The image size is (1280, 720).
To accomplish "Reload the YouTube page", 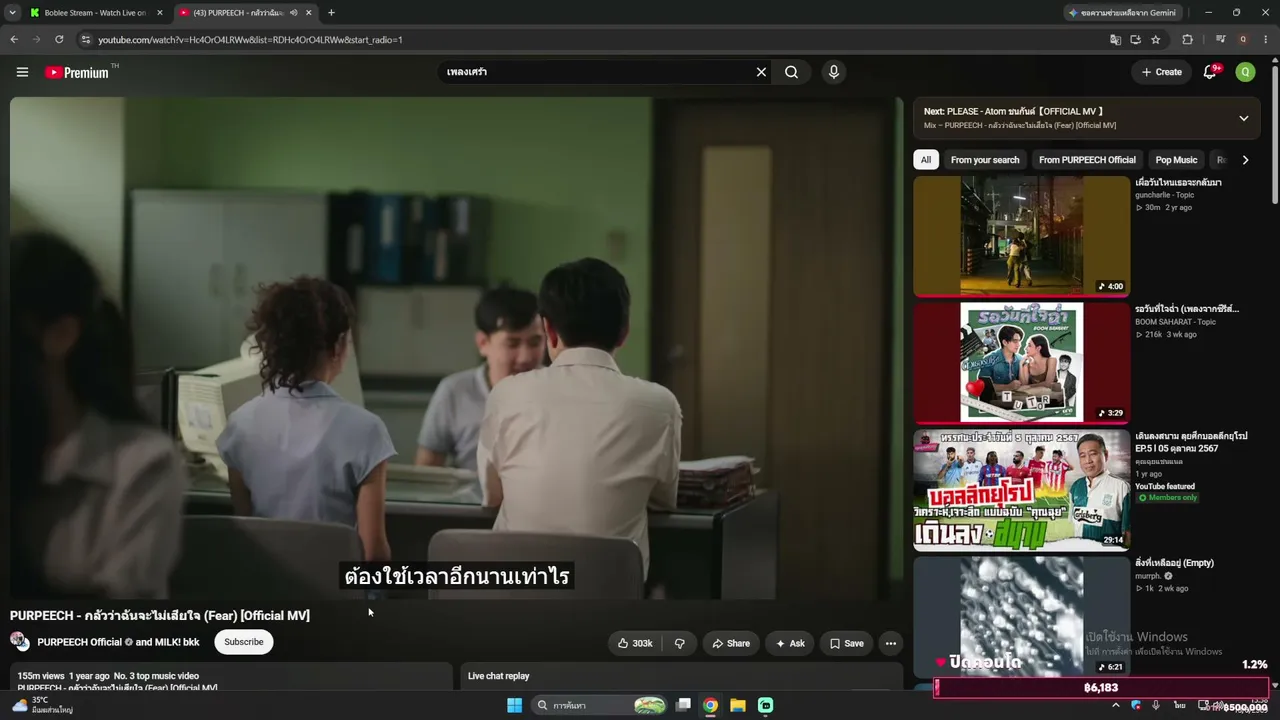I will point(59,40).
